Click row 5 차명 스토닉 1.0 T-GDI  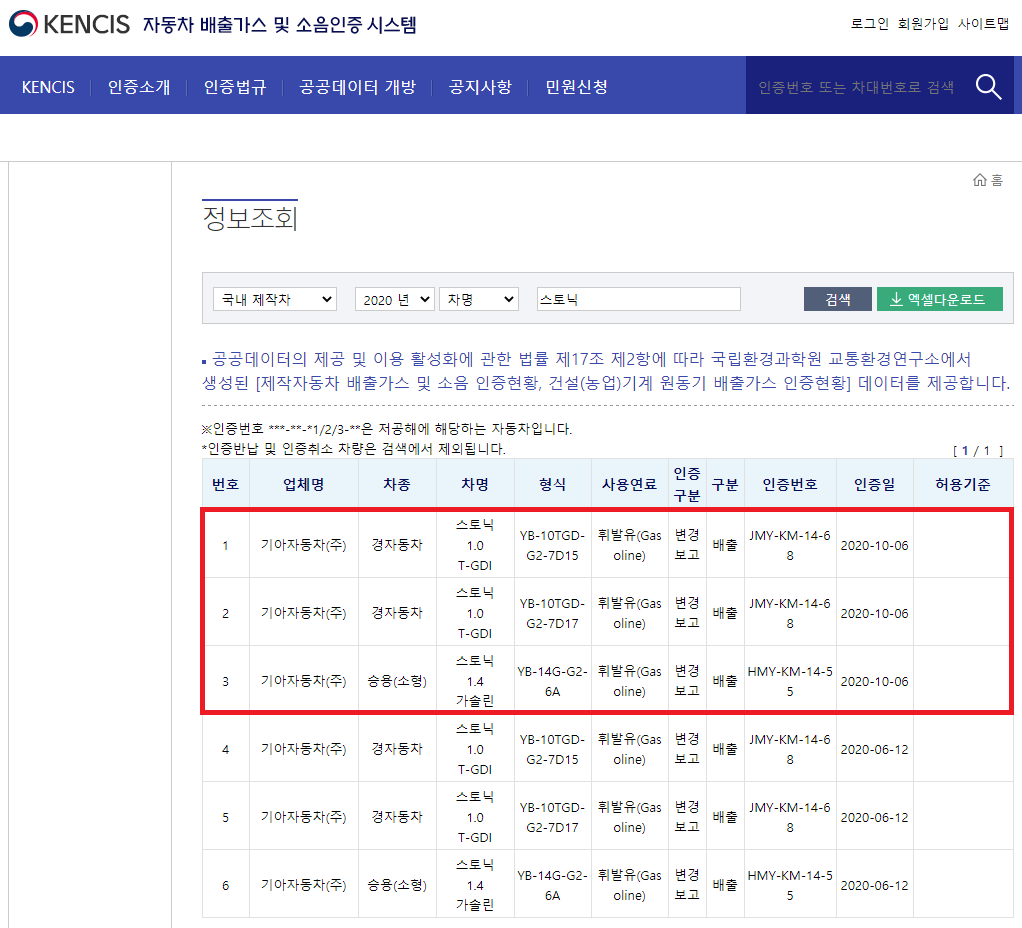(x=475, y=817)
